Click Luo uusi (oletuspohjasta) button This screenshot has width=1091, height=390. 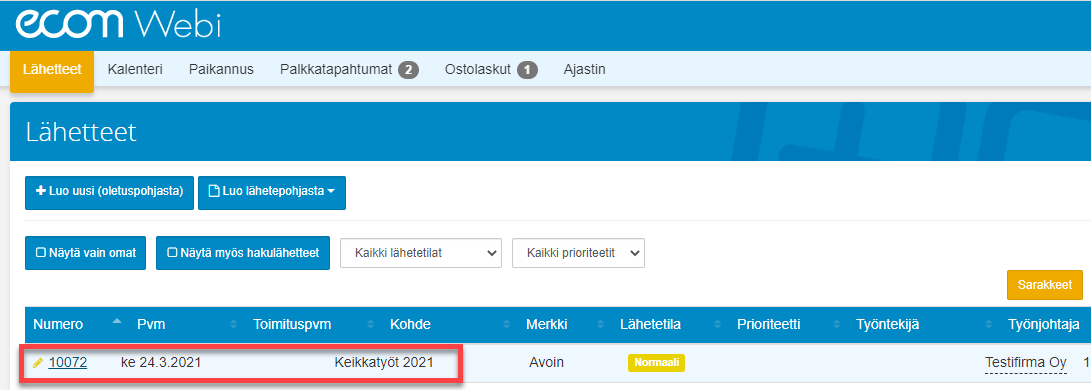tap(109, 193)
